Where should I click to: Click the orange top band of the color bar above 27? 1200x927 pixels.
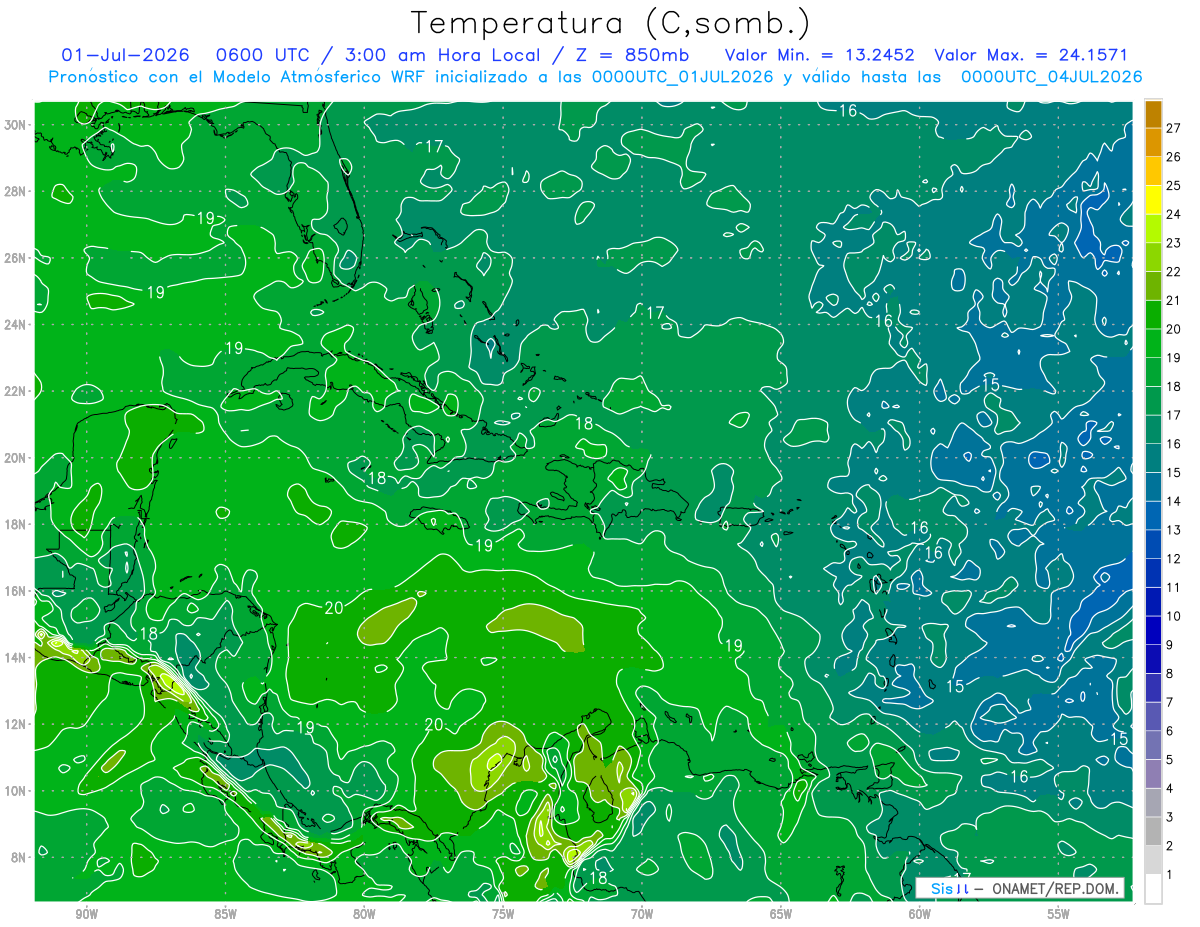pos(1153,115)
